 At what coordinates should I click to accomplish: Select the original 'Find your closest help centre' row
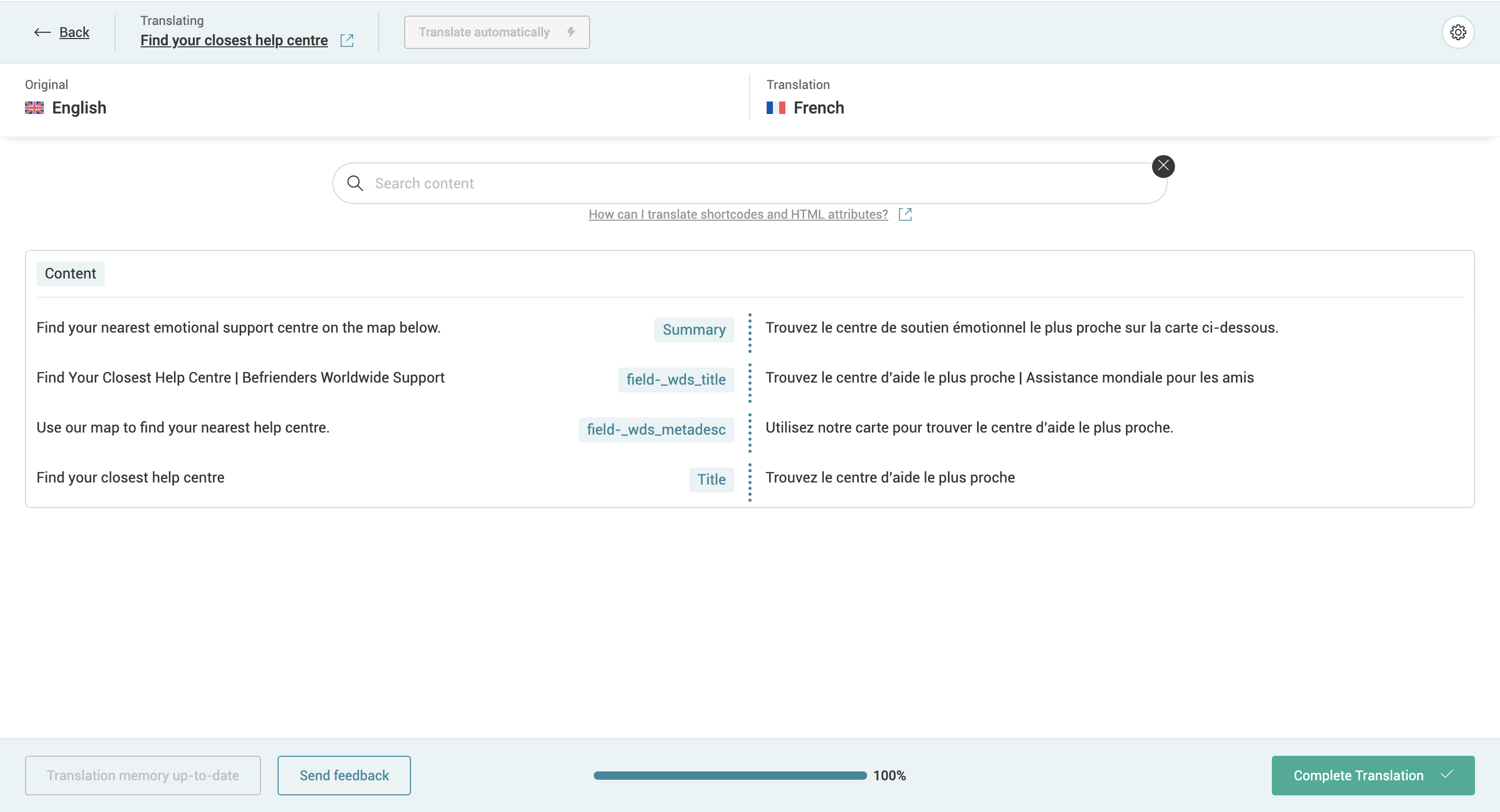pyautogui.click(x=130, y=478)
